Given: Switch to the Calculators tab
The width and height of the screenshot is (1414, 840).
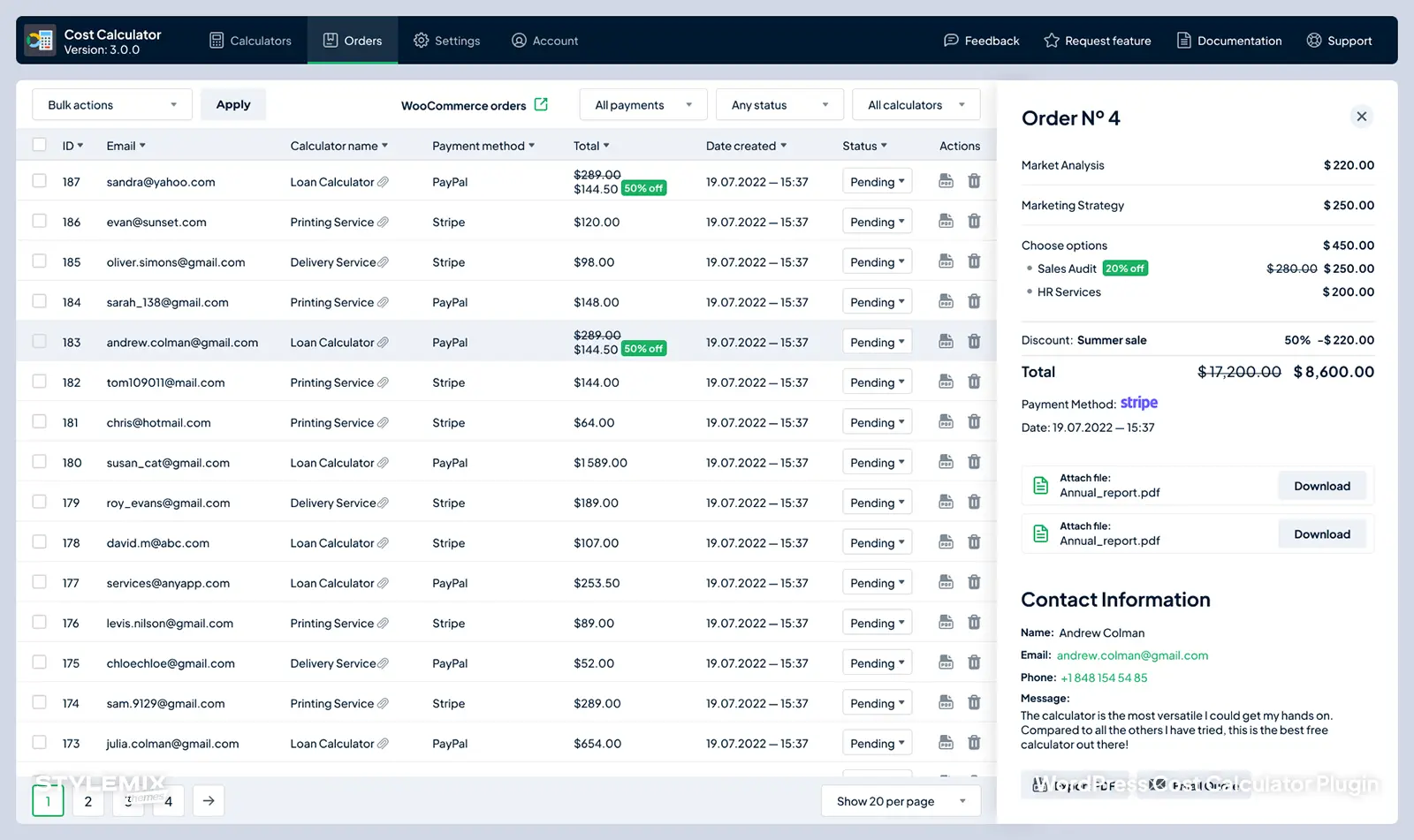Looking at the screenshot, I should pos(250,40).
